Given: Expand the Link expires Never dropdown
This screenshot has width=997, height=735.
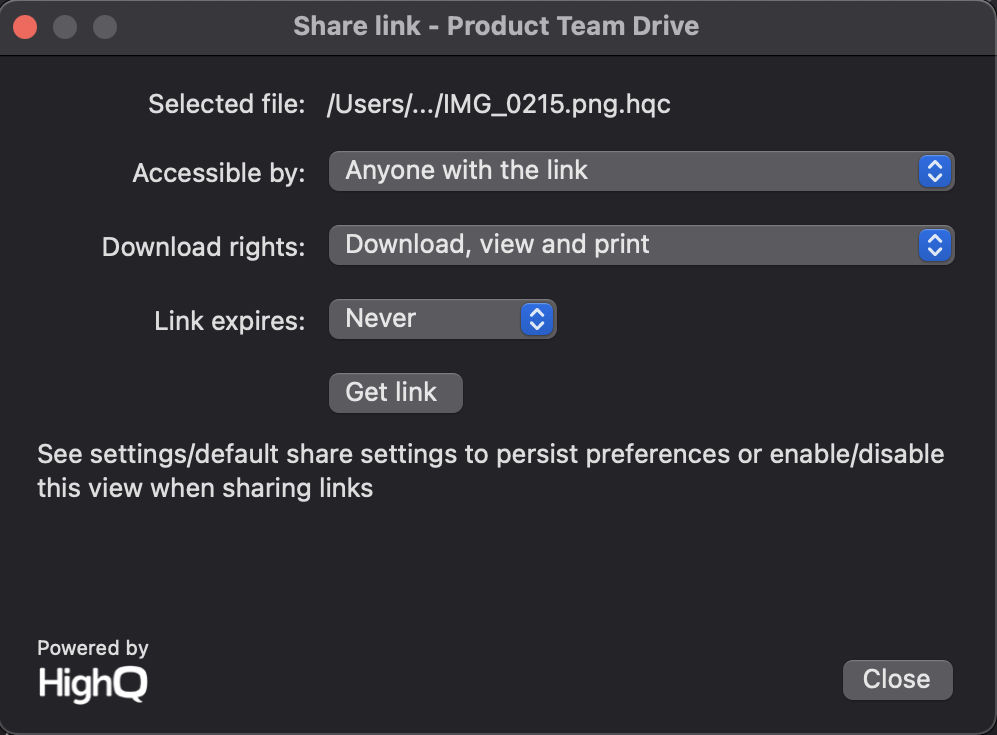Looking at the screenshot, I should (x=443, y=319).
